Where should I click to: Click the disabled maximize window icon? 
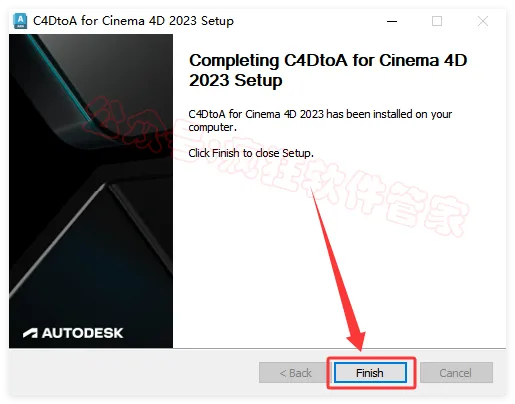pos(437,21)
